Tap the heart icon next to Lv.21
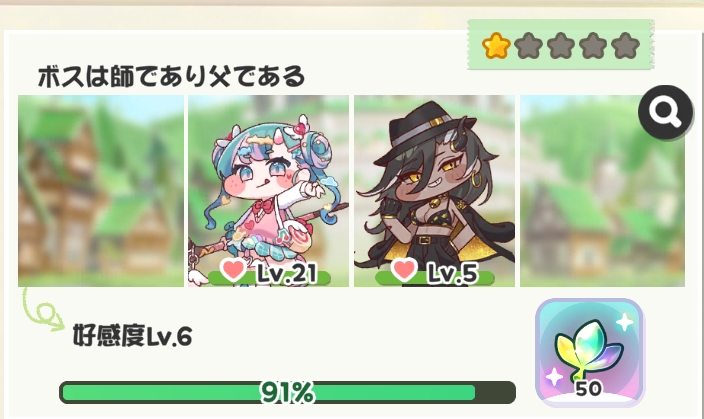704x419 pixels. pyautogui.click(x=233, y=270)
